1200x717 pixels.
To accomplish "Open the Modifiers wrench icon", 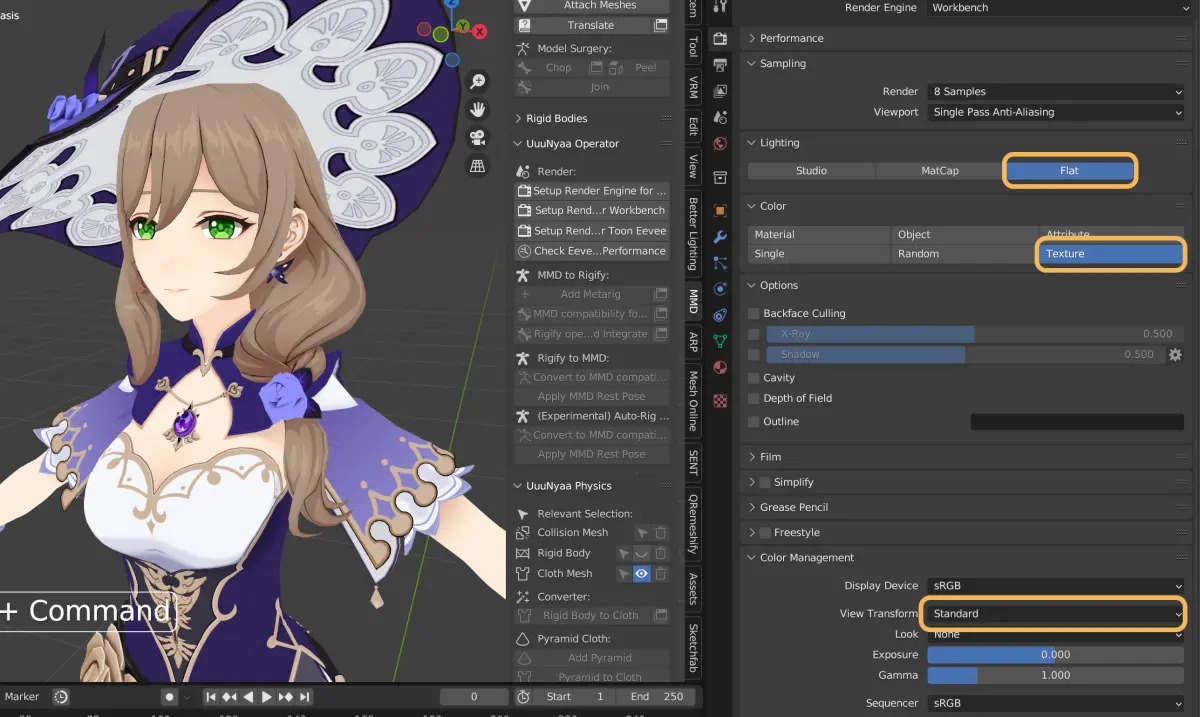I will click(719, 237).
